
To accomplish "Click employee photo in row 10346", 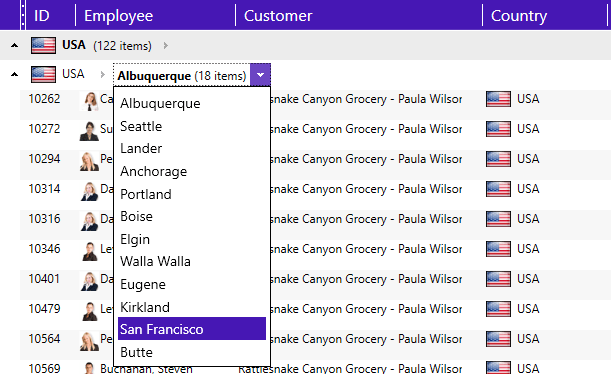I will (89, 251).
